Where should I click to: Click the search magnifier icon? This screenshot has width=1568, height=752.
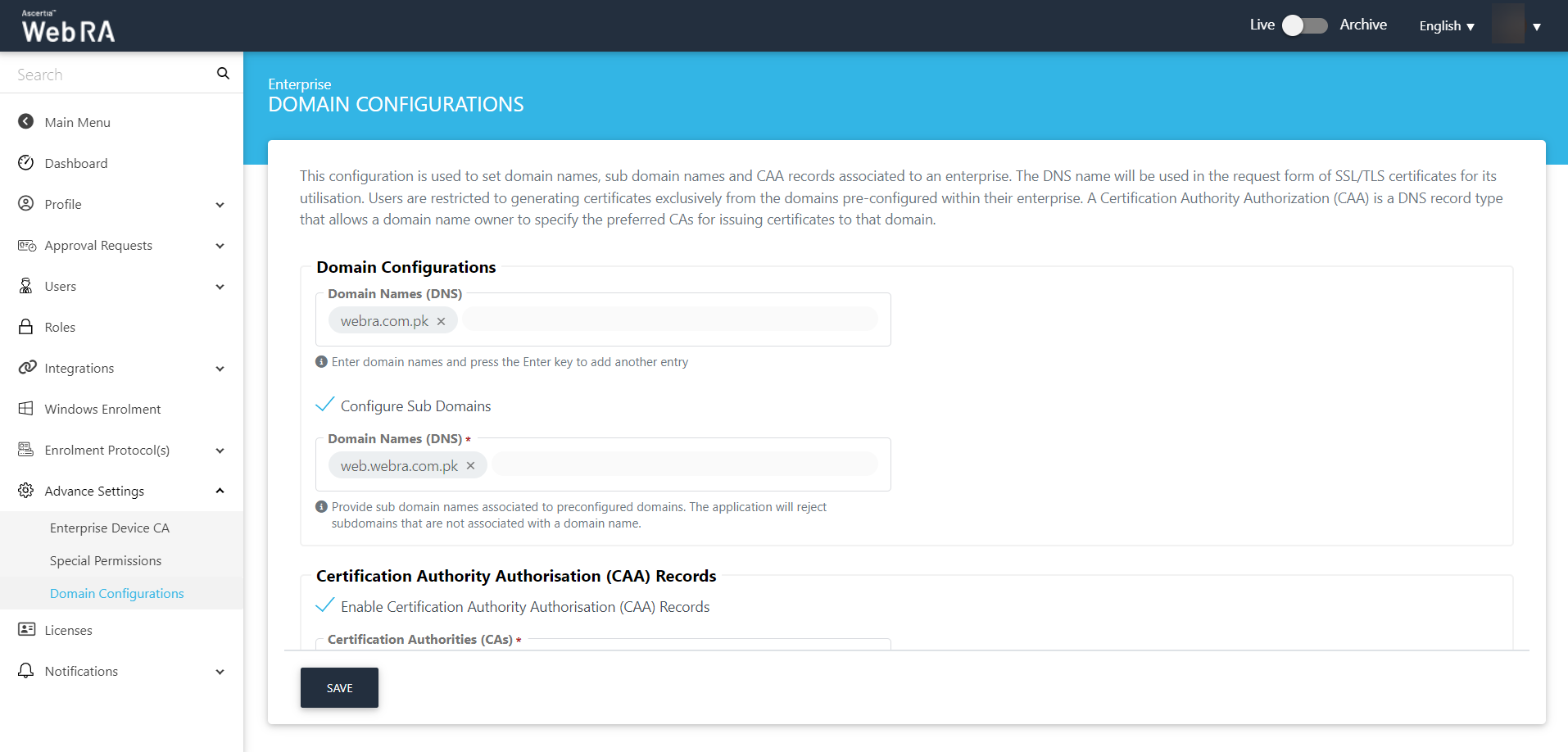[223, 74]
